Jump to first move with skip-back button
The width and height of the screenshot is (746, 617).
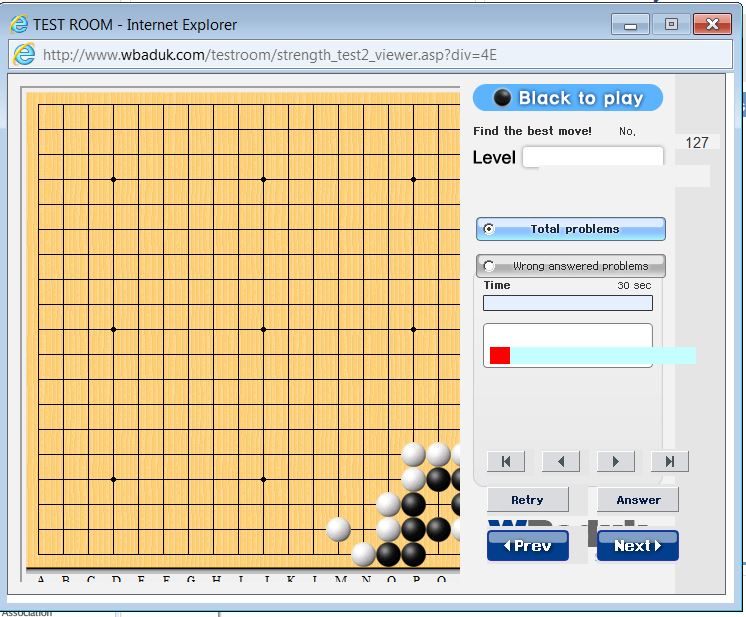(506, 461)
